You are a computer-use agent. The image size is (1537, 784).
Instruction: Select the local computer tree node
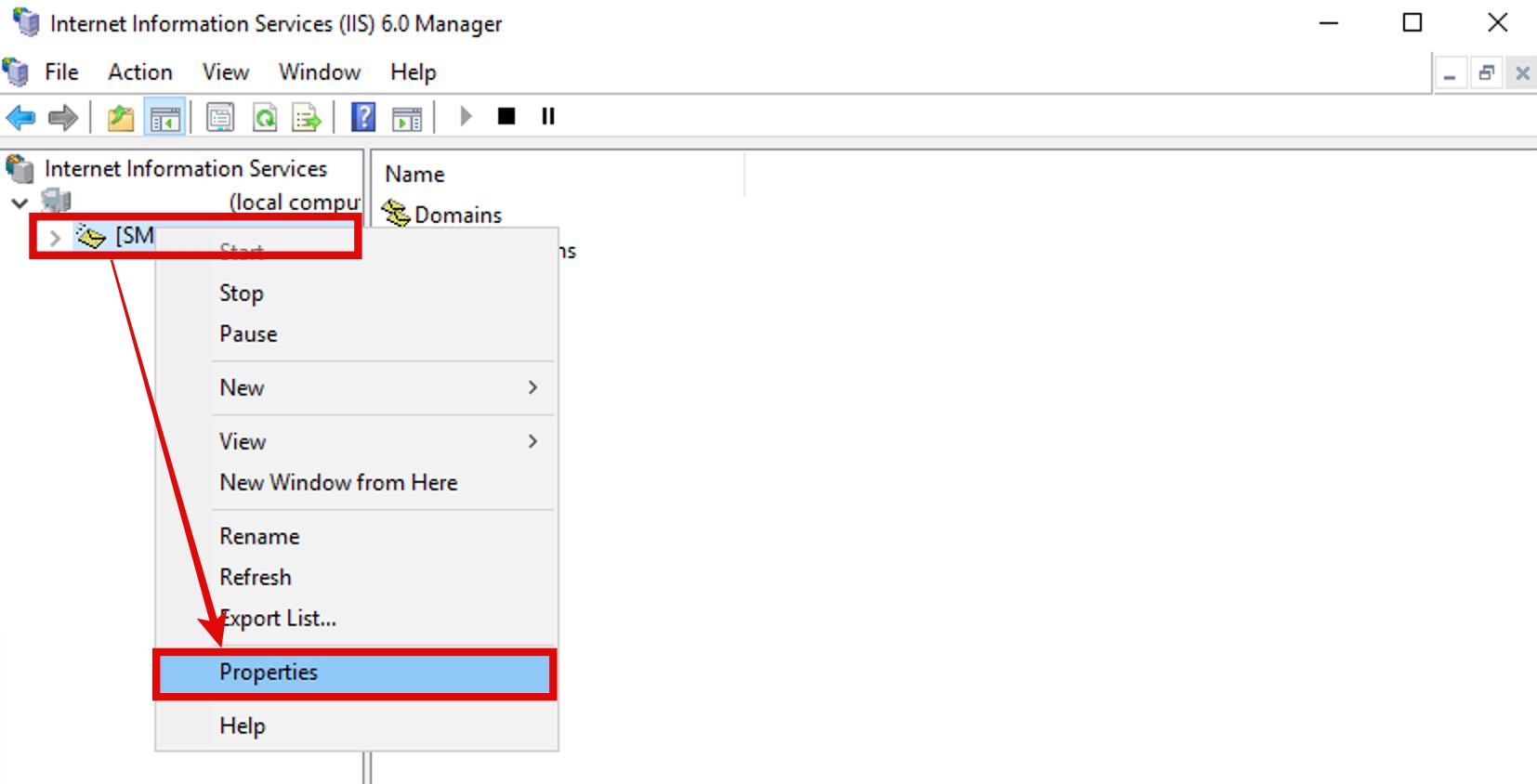point(295,202)
